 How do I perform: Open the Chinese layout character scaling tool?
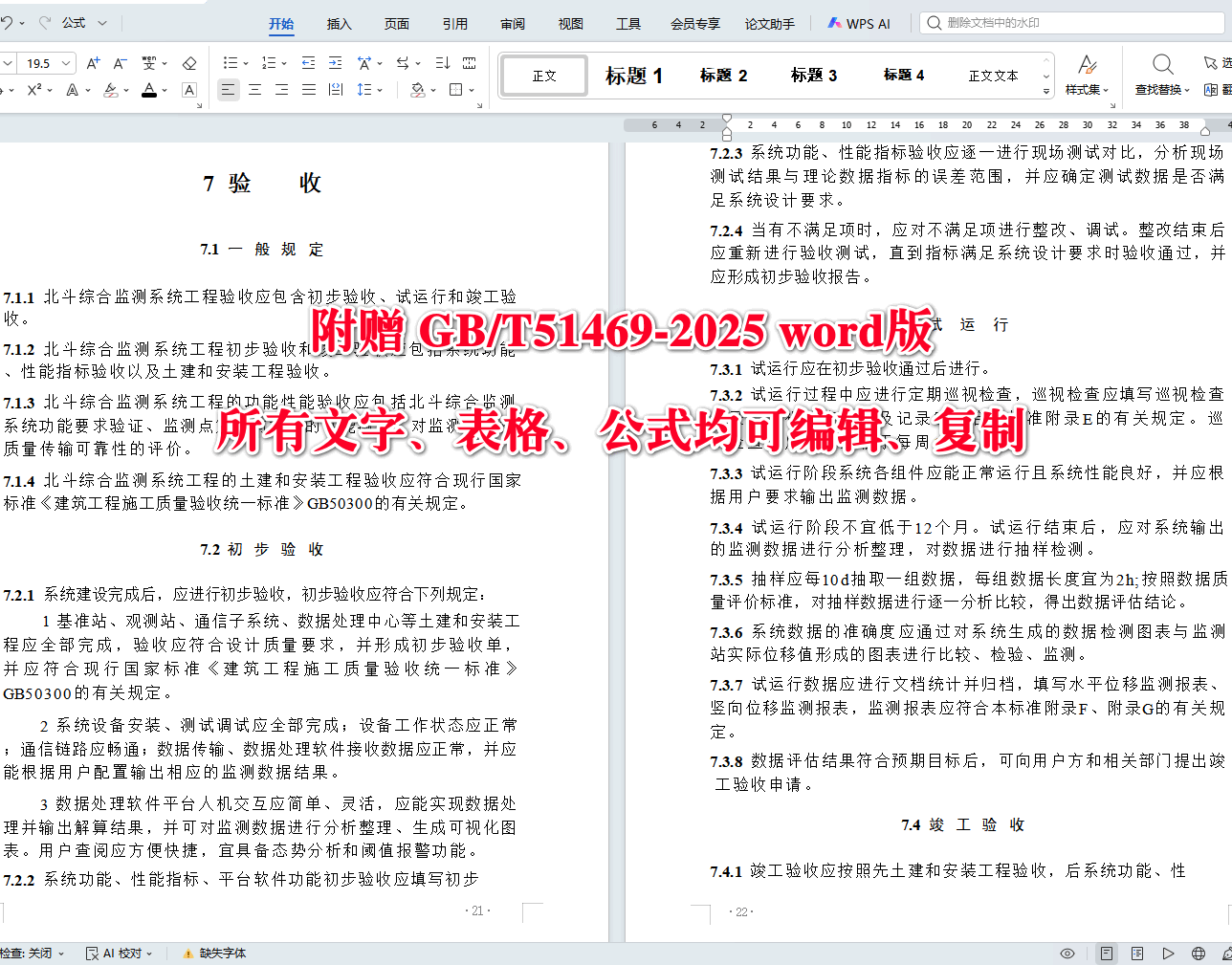point(364,63)
